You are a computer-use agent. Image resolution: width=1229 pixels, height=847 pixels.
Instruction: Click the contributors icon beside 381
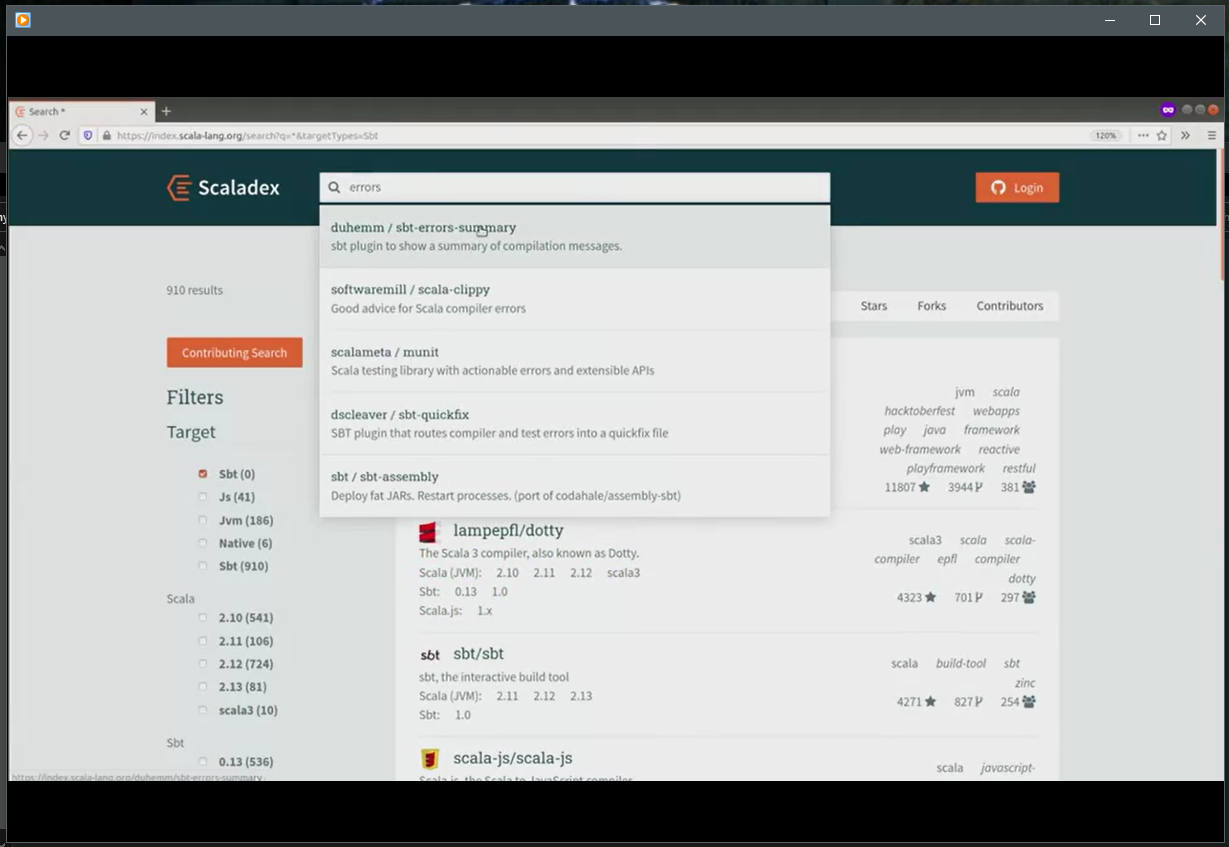pyautogui.click(x=1029, y=487)
